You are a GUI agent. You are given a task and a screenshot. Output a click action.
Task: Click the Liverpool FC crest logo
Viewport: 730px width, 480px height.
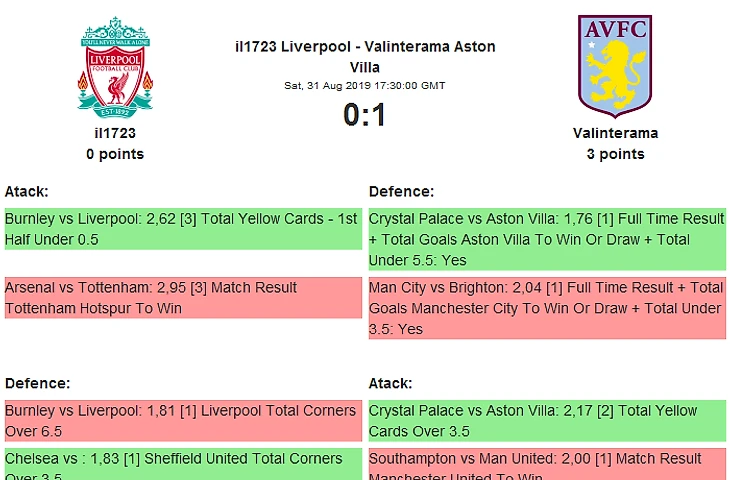pos(115,66)
